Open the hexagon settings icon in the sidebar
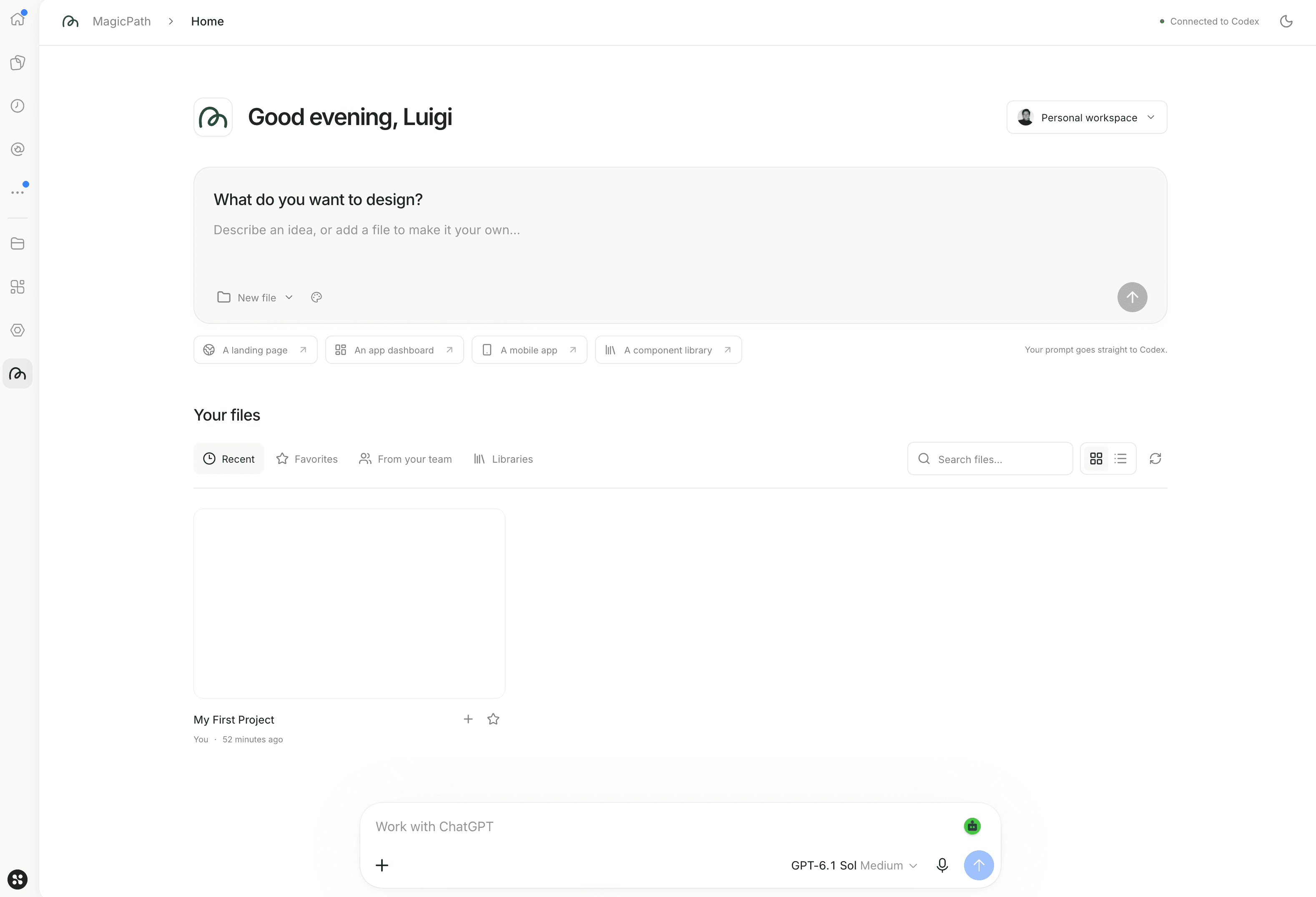Image resolution: width=1316 pixels, height=897 pixels. point(18,330)
